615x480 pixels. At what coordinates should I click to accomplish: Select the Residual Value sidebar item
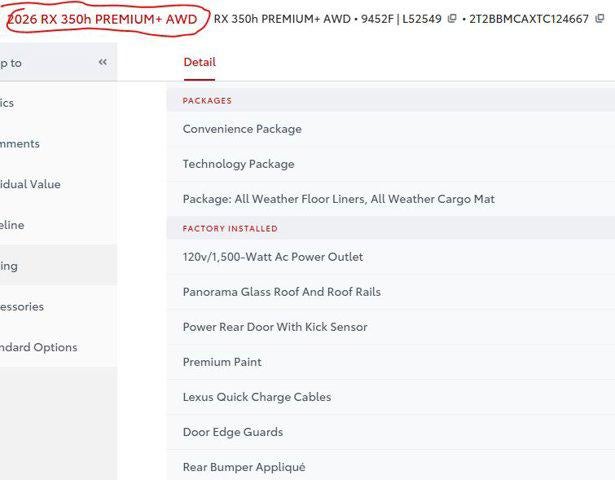click(30, 184)
